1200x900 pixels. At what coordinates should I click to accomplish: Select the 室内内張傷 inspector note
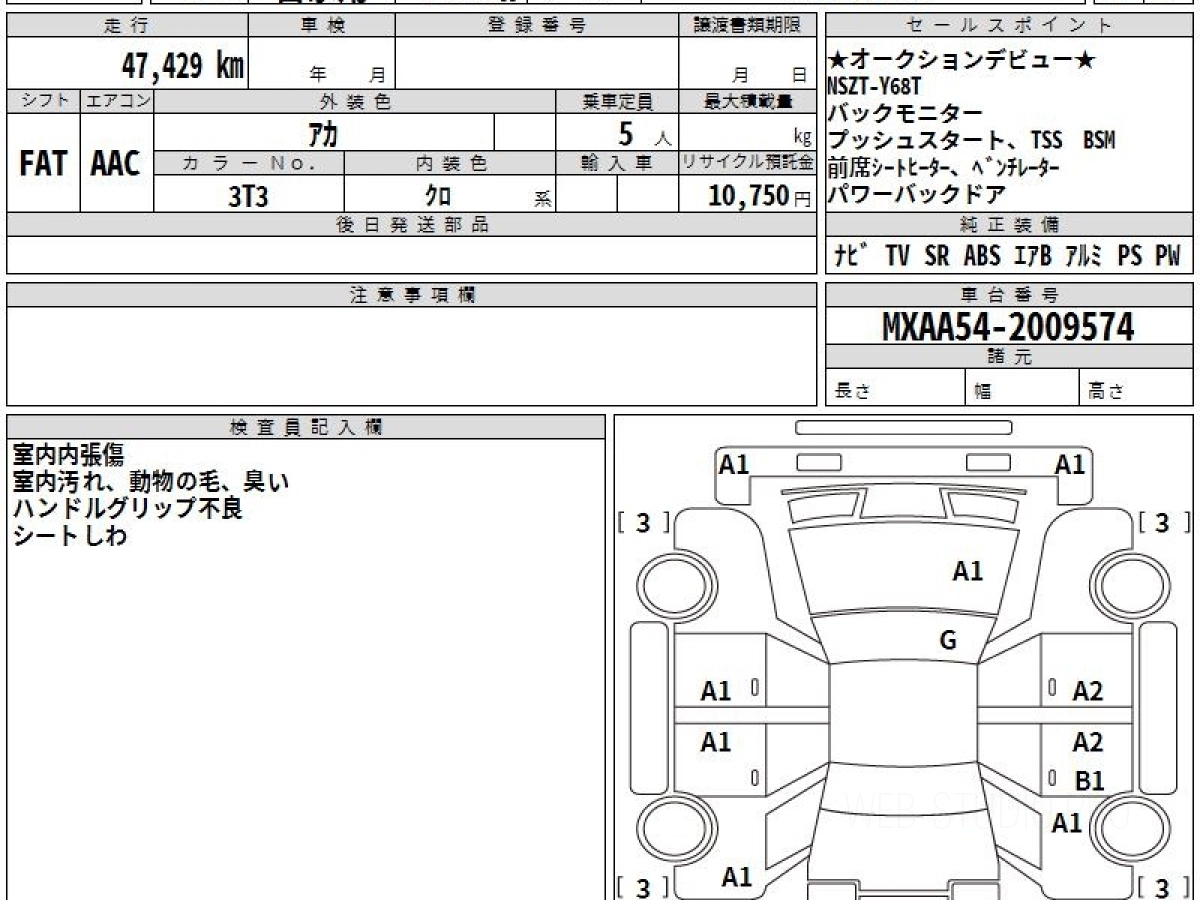68,455
